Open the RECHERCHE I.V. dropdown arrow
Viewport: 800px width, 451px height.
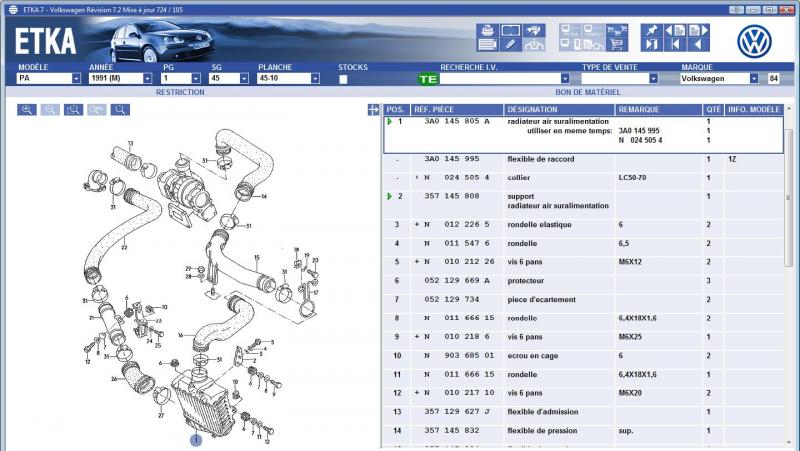coord(565,79)
